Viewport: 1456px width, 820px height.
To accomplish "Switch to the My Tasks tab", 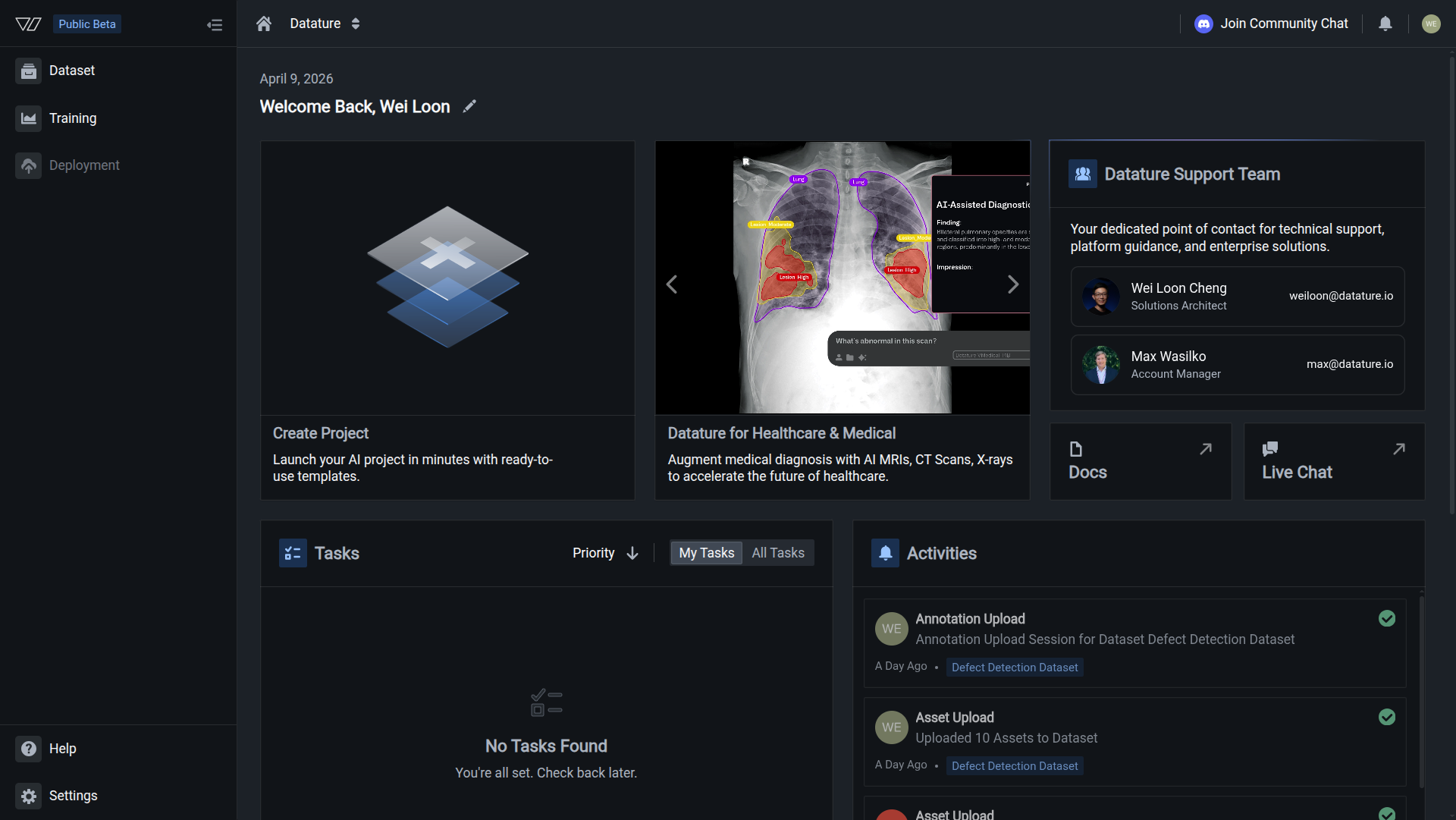I will pyautogui.click(x=707, y=553).
